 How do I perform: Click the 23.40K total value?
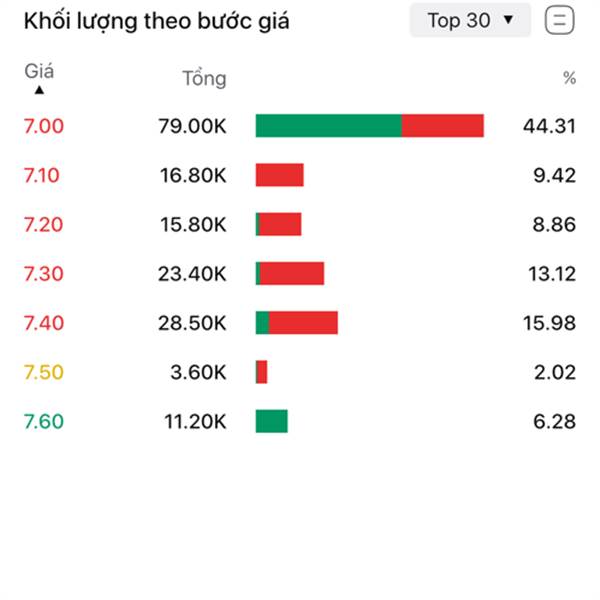[192, 274]
